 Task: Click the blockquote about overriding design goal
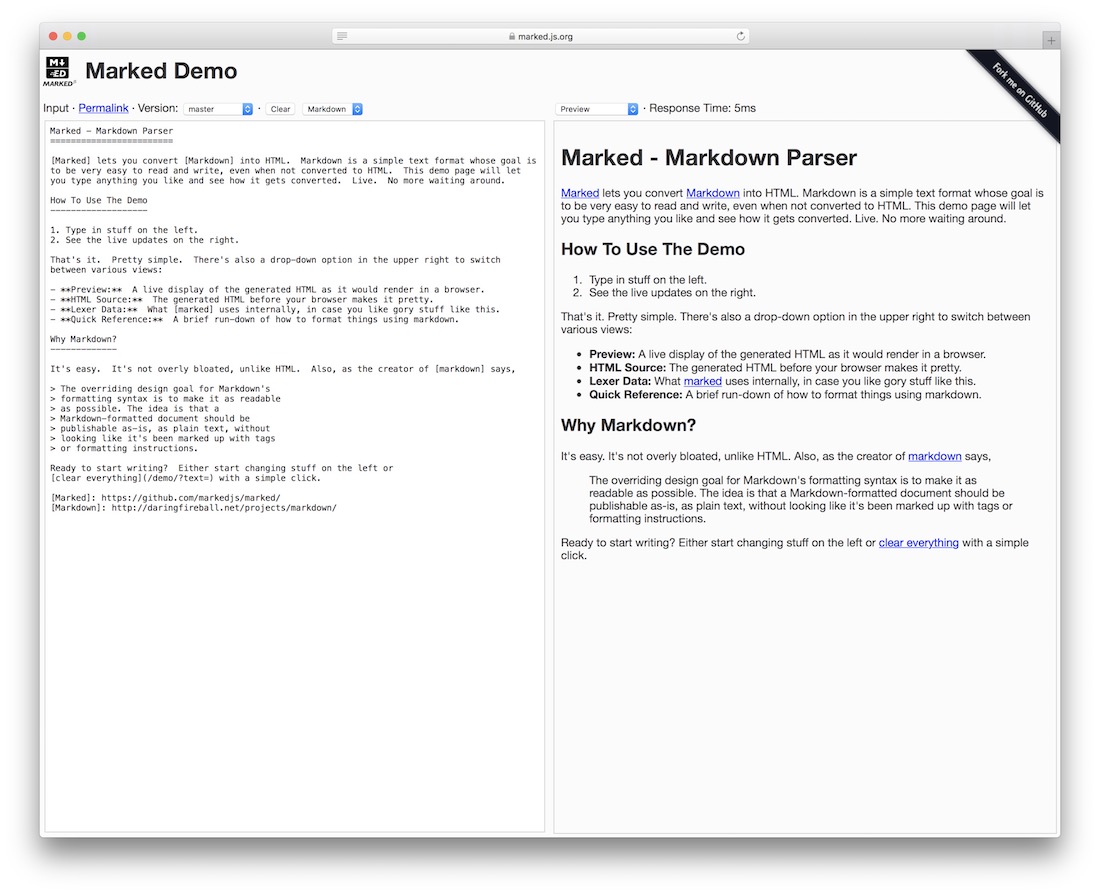(800, 499)
